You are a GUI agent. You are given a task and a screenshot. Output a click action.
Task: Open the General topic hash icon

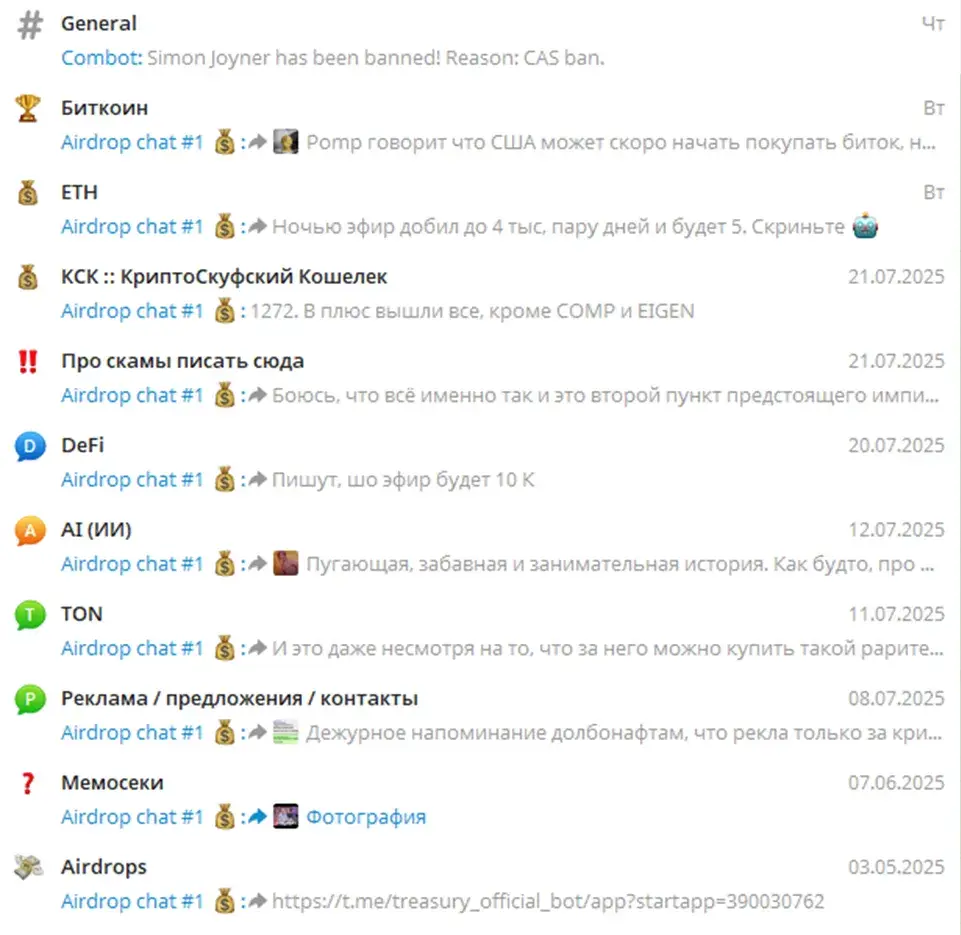29,26
